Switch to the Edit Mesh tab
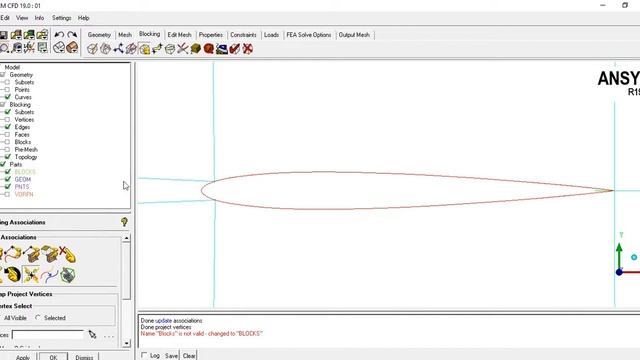Screen dimensions: 640x360 click(180, 35)
